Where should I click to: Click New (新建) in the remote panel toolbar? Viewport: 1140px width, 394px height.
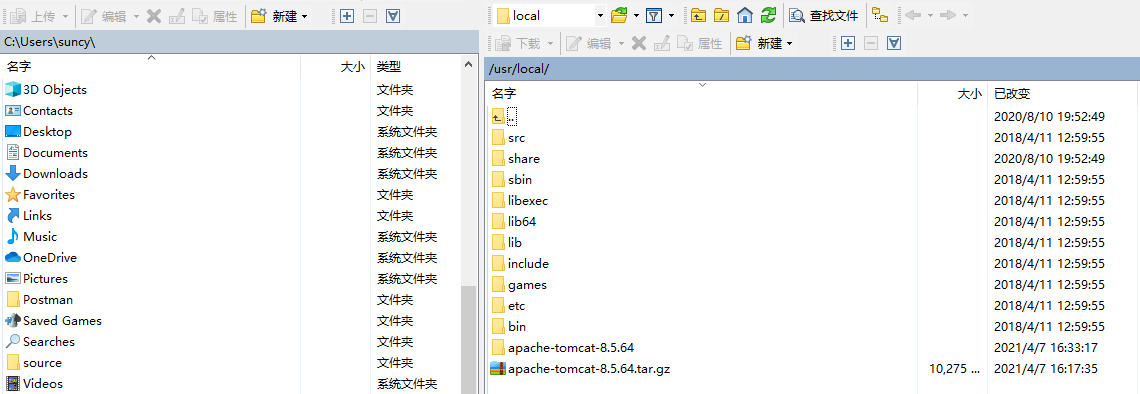coord(758,44)
